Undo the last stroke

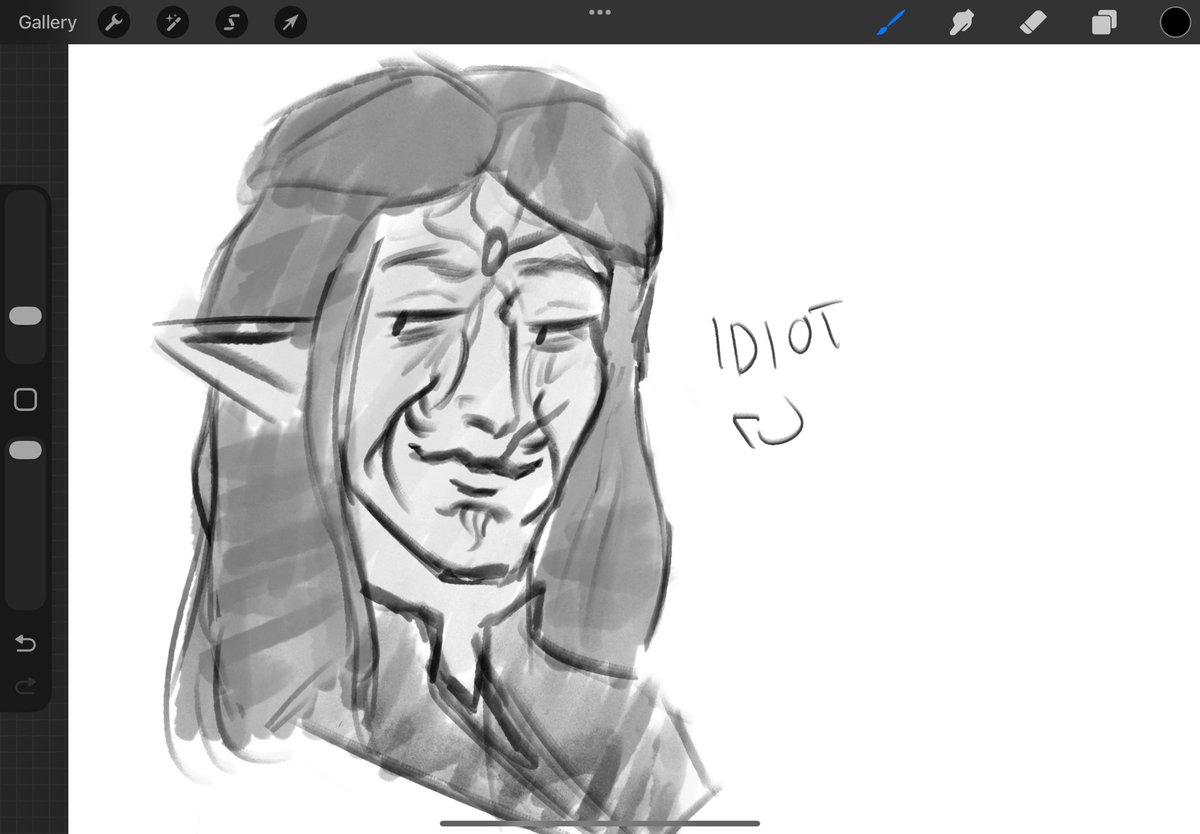point(26,644)
